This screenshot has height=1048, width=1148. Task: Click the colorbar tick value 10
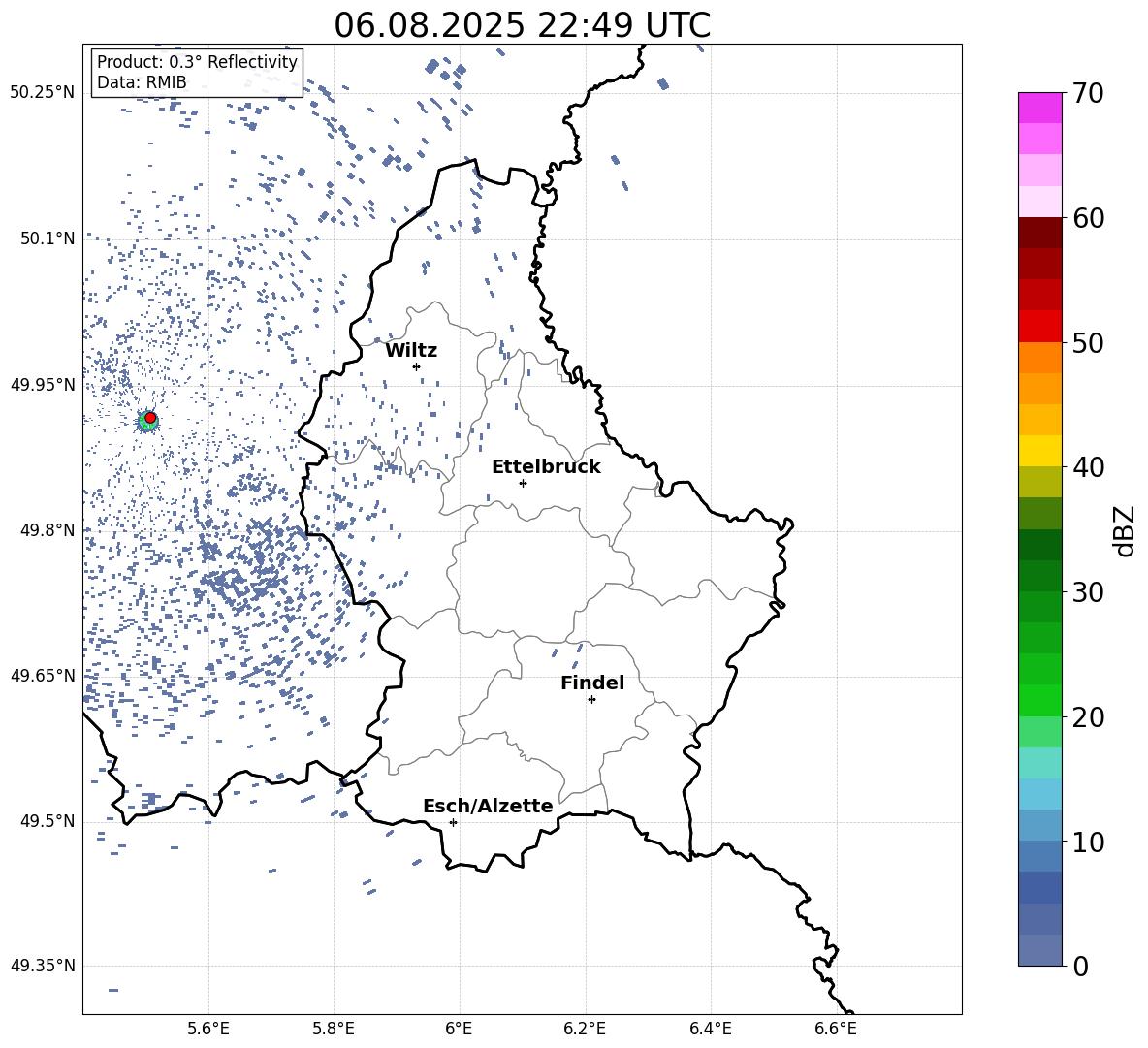(x=1088, y=842)
